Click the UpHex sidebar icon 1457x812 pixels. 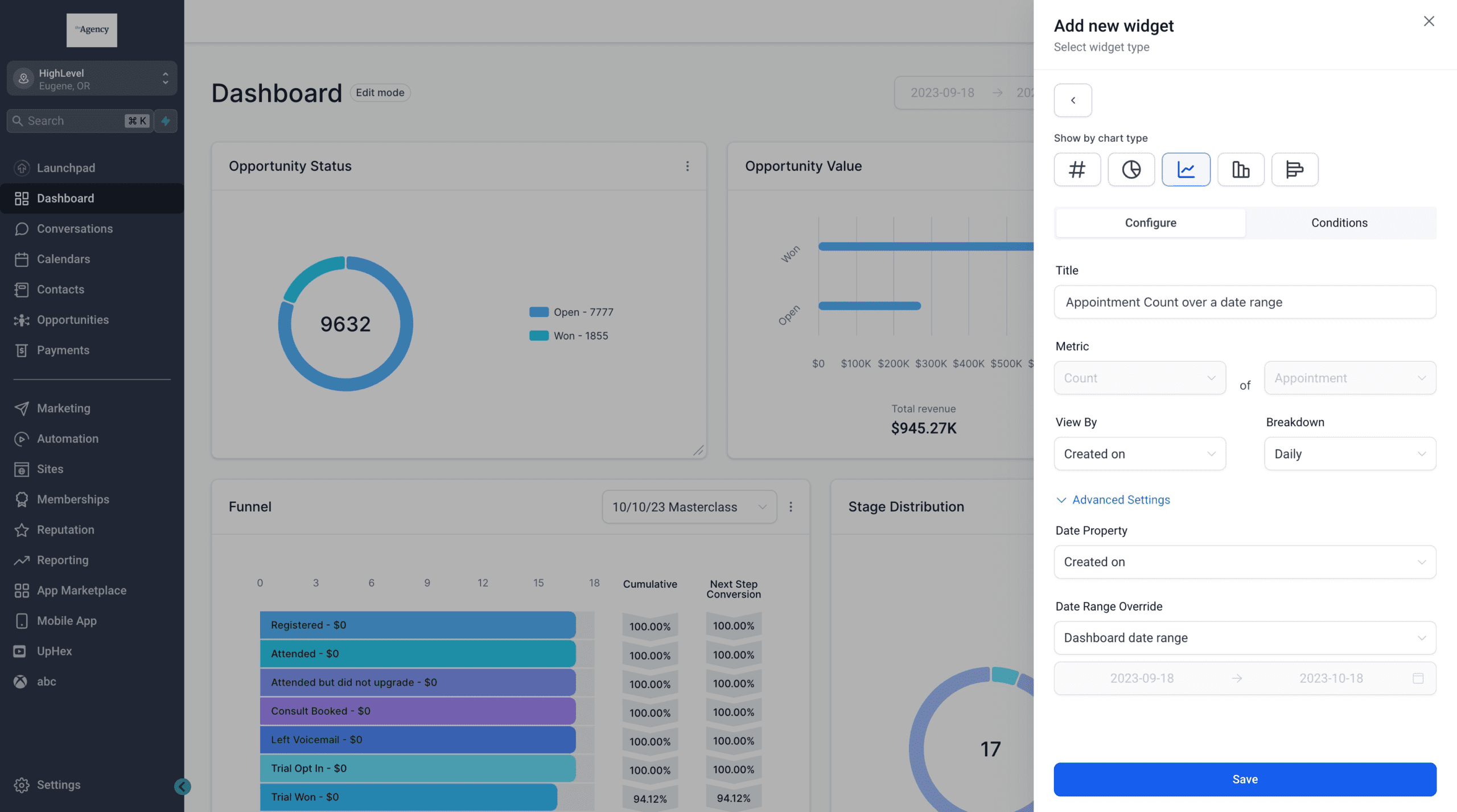coord(20,652)
